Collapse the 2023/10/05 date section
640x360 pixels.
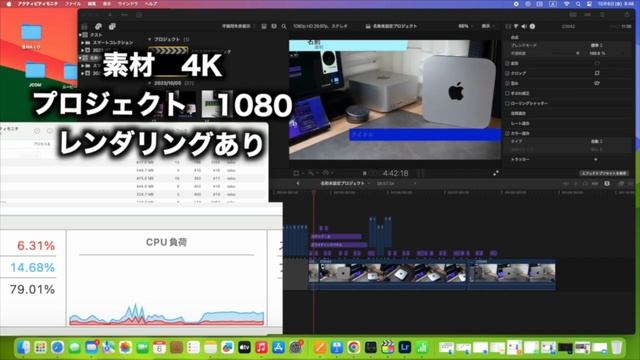point(149,83)
